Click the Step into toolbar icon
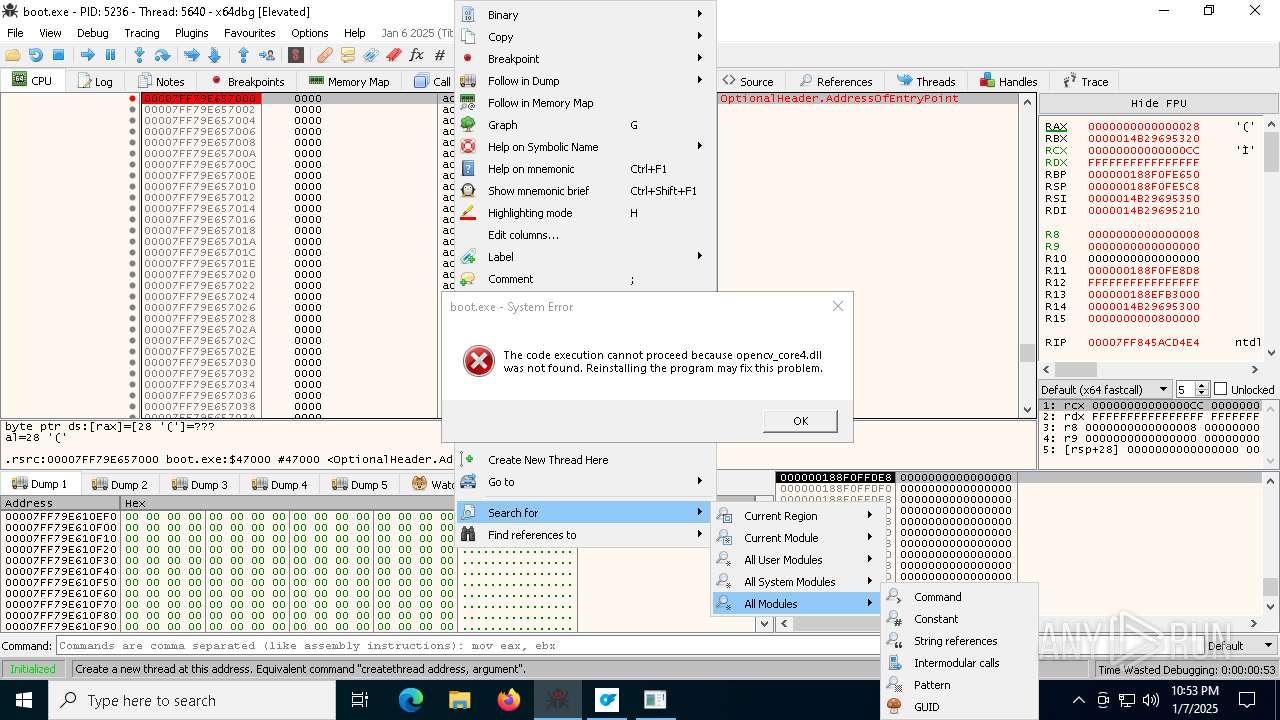The width and height of the screenshot is (1280, 720). pos(139,55)
